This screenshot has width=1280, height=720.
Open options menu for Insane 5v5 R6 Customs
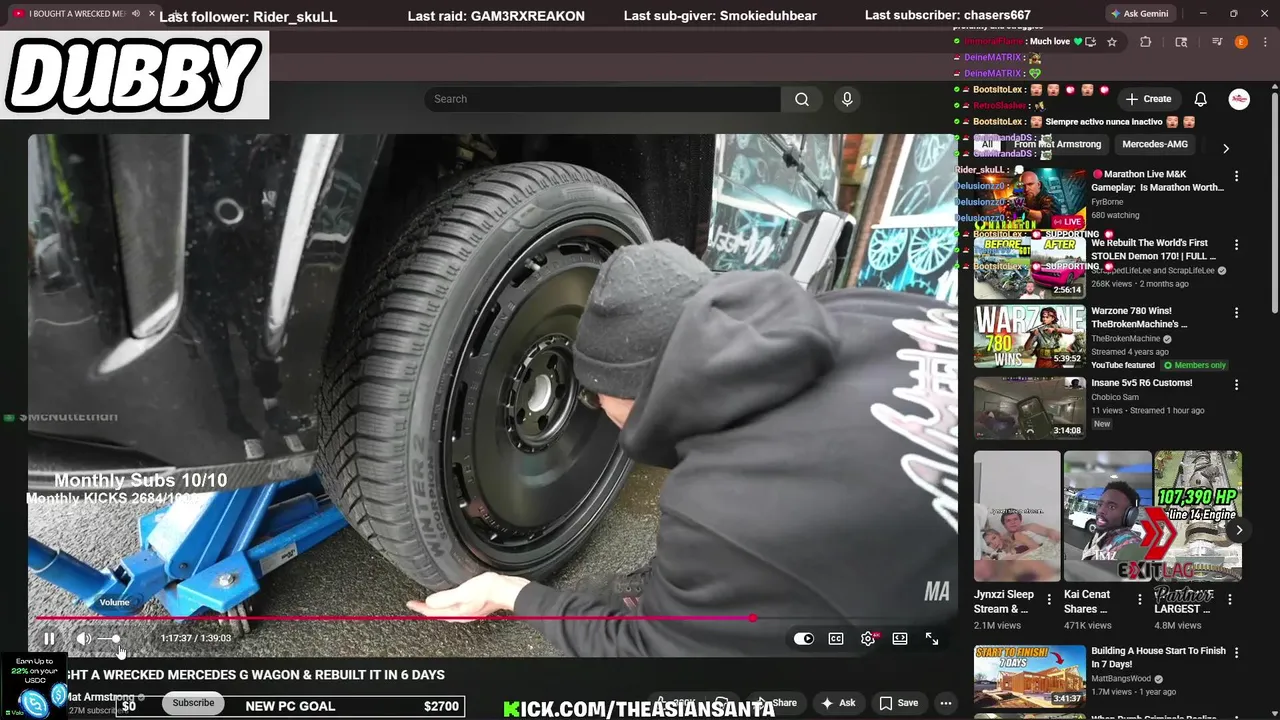pos(1236,384)
